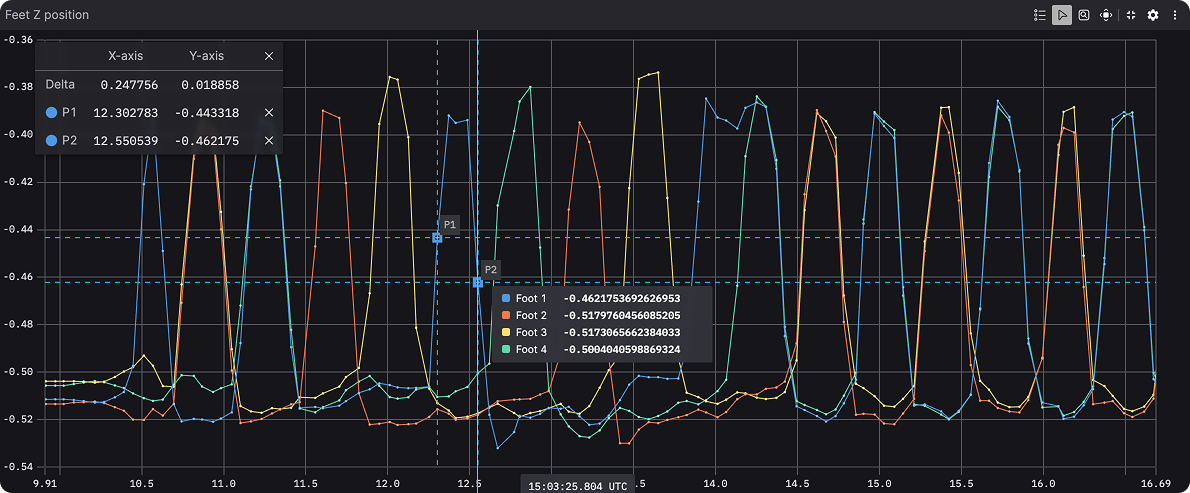The image size is (1190, 493).
Task: Select the pan move tool
Action: coord(1106,15)
